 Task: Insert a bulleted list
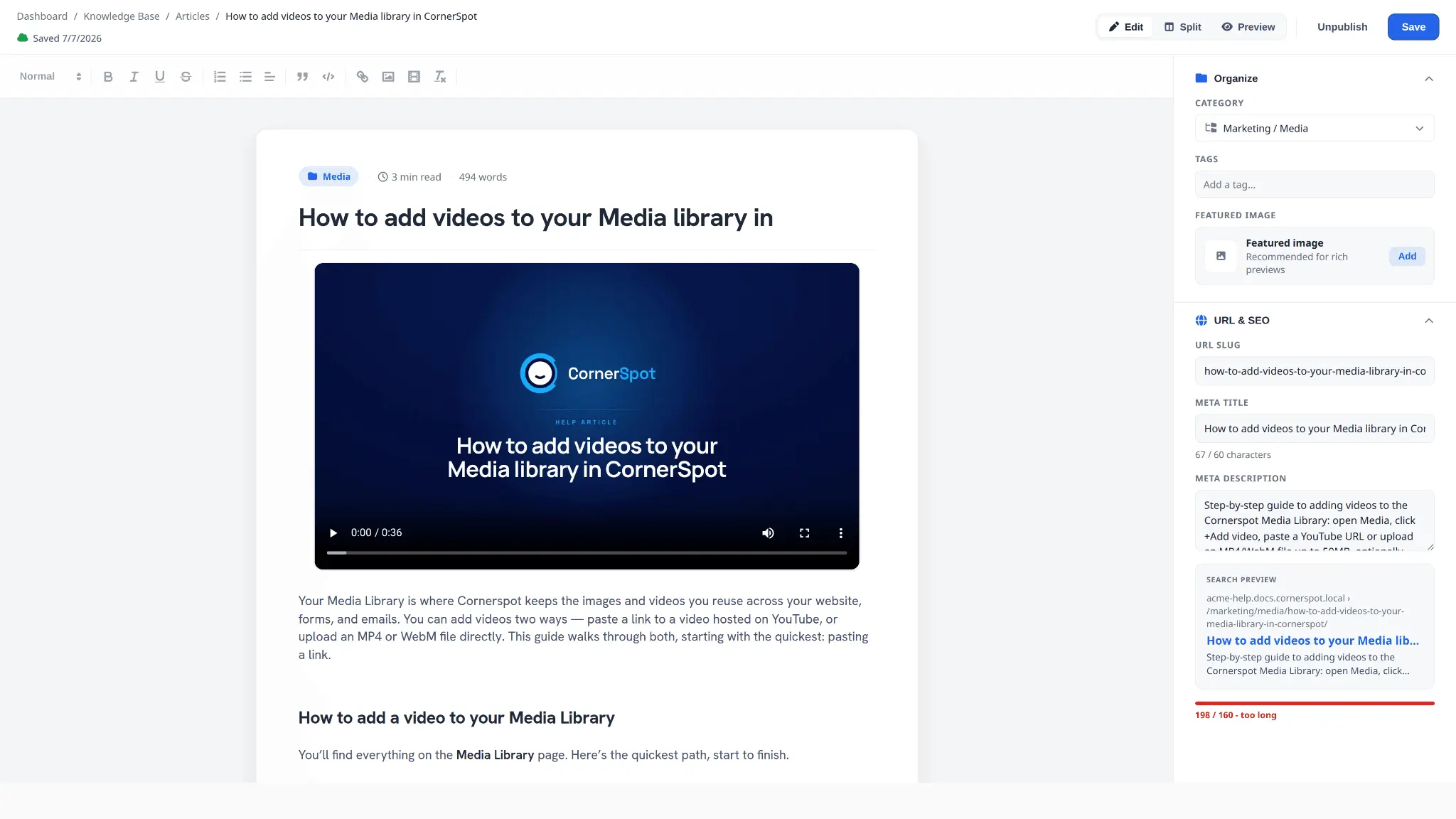click(245, 77)
